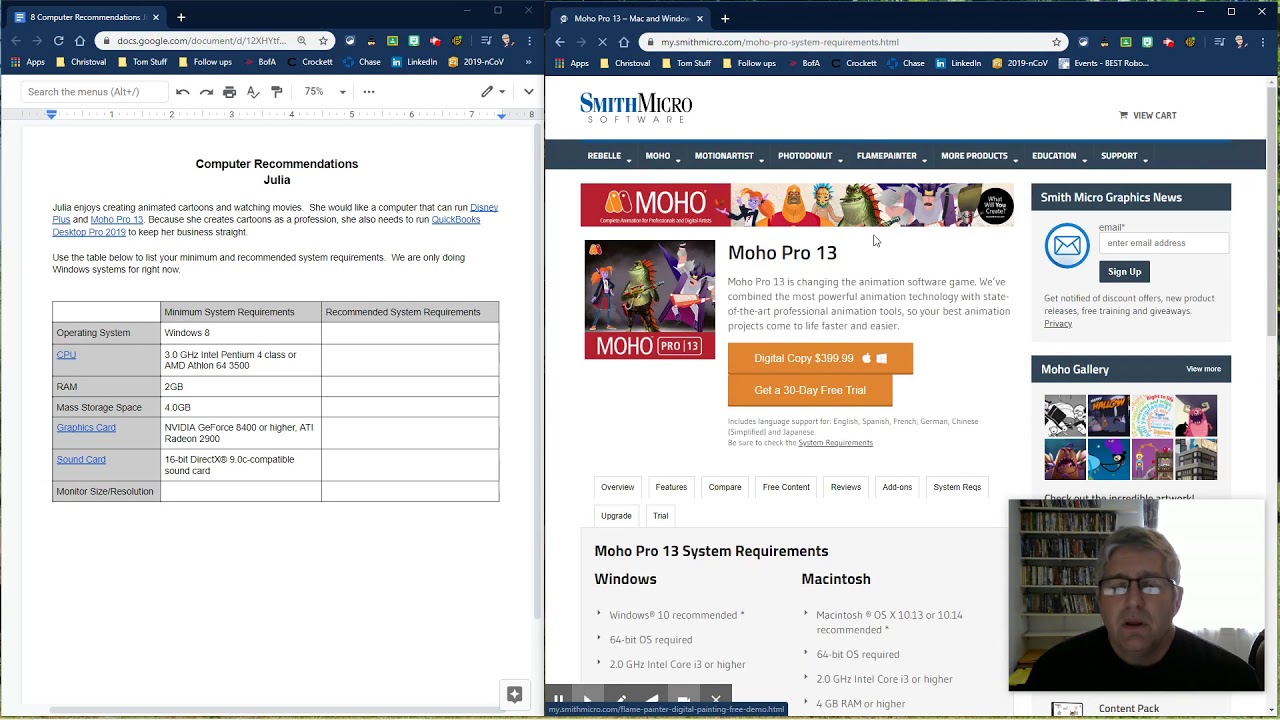Expand the Rebelle navigation menu

tap(608, 156)
